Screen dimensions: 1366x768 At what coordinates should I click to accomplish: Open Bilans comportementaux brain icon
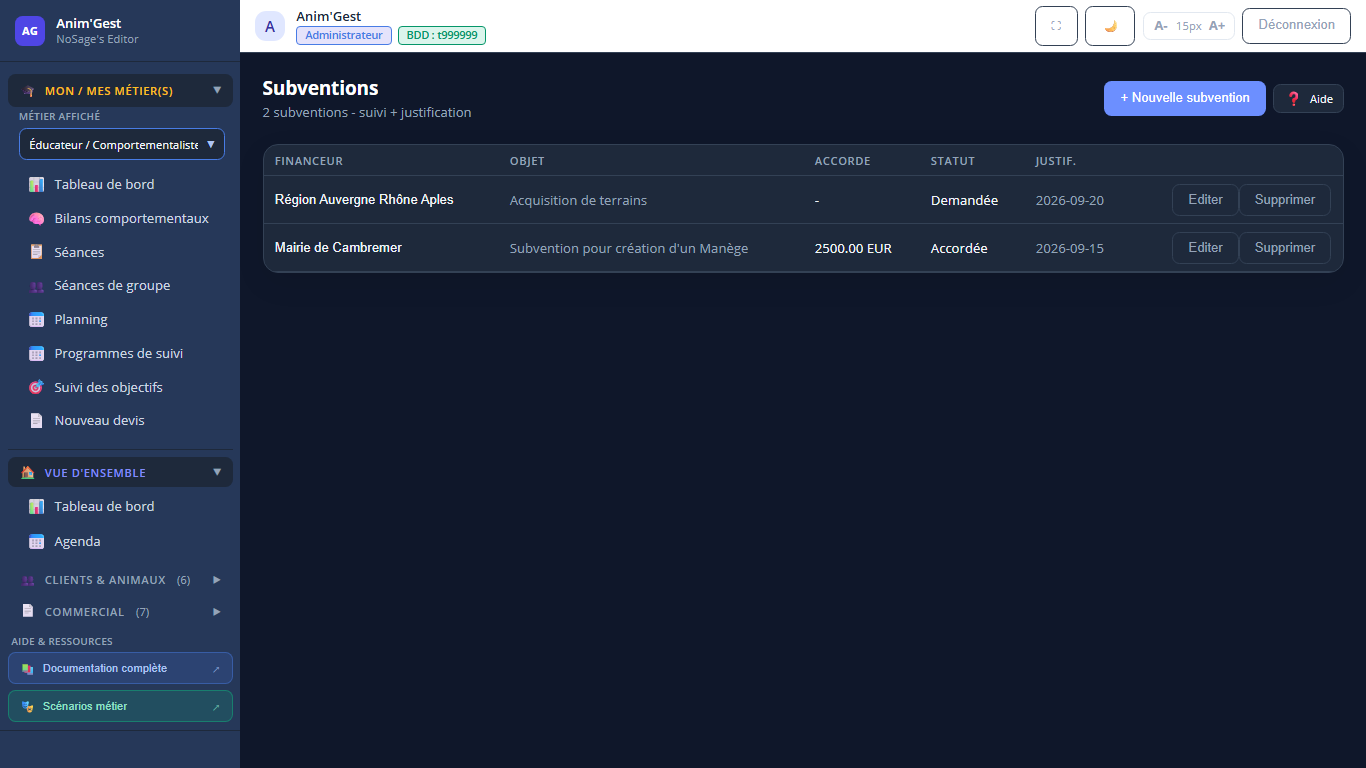[x=36, y=218]
